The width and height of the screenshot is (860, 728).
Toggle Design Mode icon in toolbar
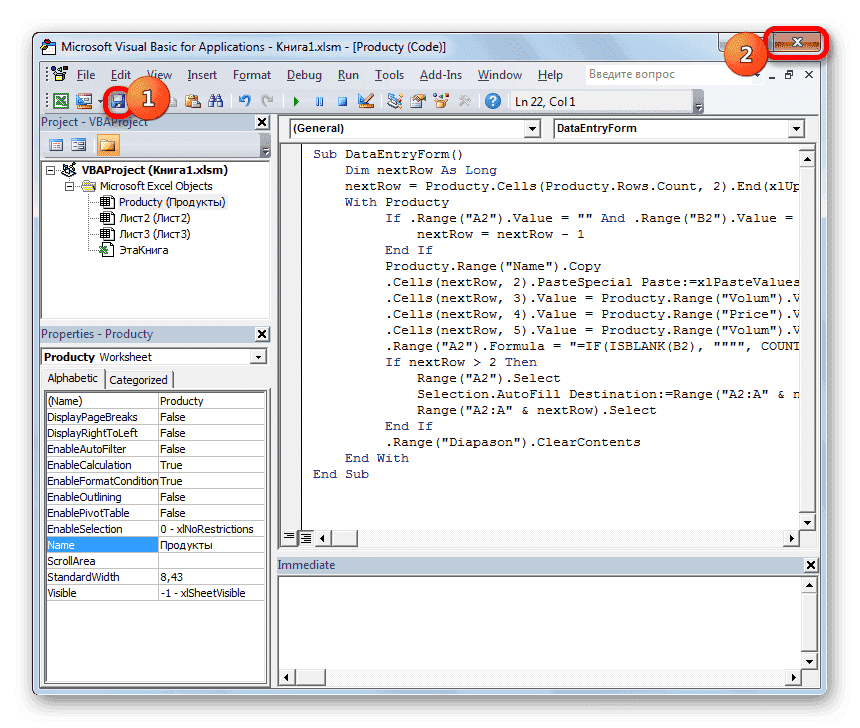tap(365, 101)
